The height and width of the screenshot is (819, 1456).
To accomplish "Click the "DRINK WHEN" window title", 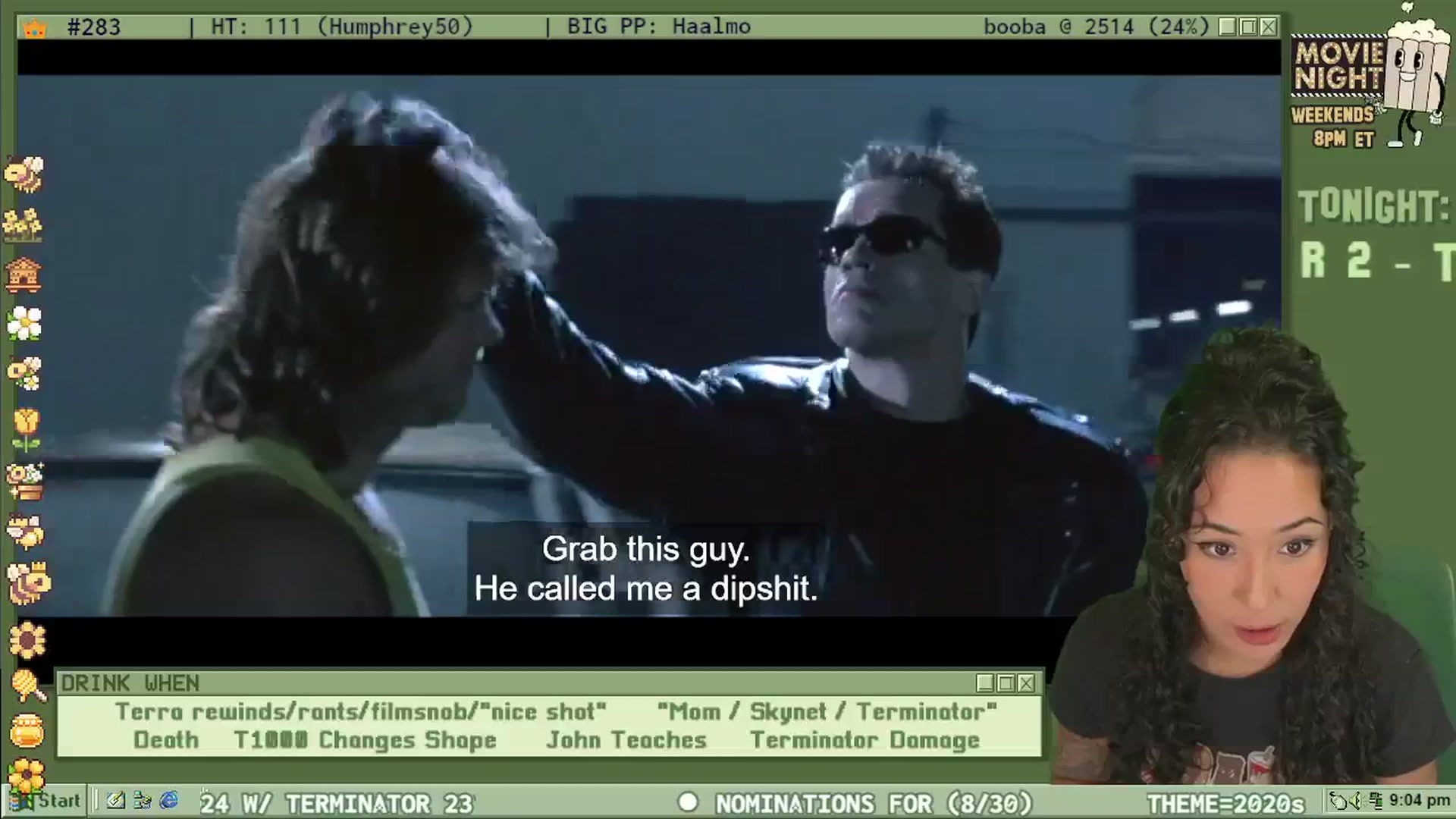I will coord(130,683).
